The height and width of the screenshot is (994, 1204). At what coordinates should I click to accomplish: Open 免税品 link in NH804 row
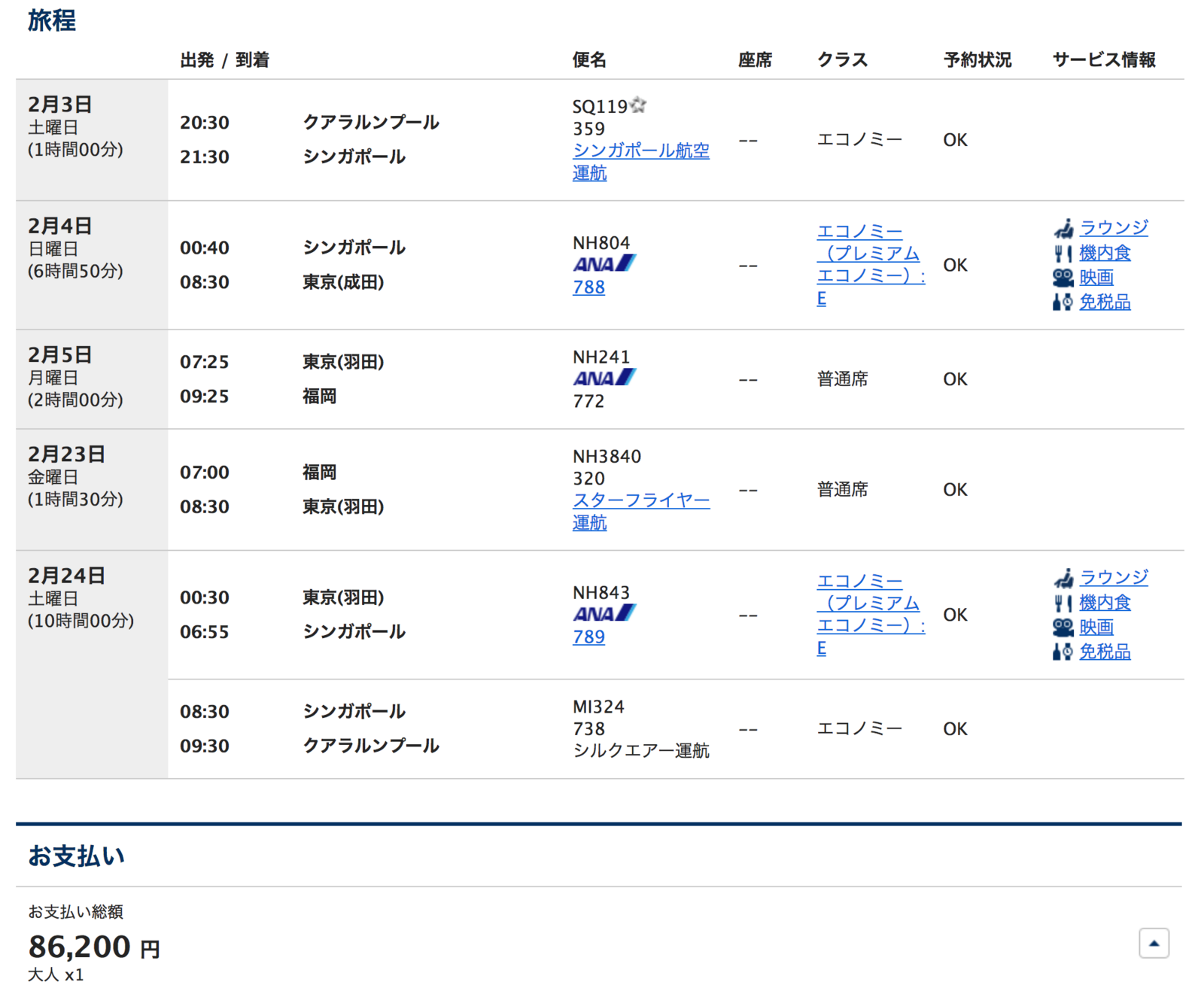[1105, 302]
